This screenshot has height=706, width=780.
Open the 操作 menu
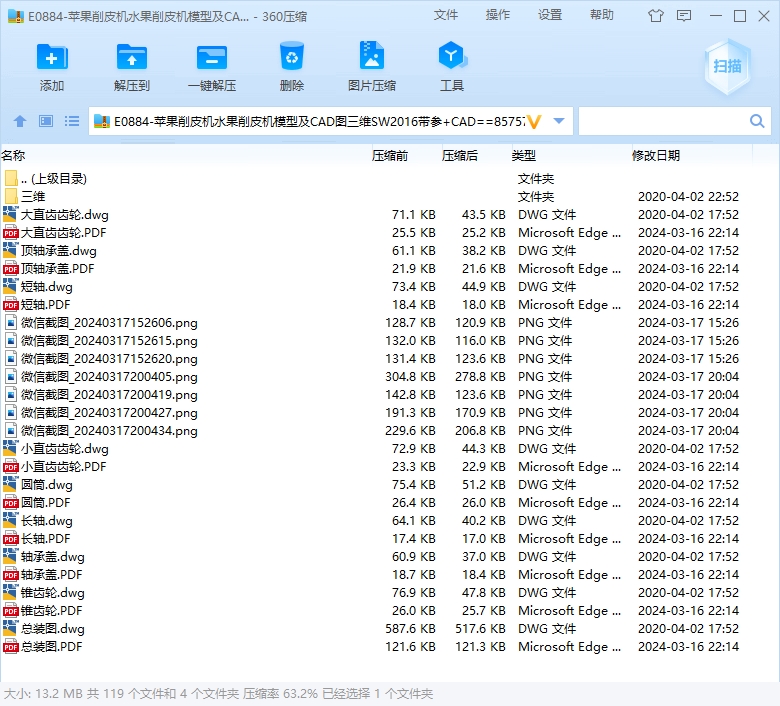[x=498, y=15]
